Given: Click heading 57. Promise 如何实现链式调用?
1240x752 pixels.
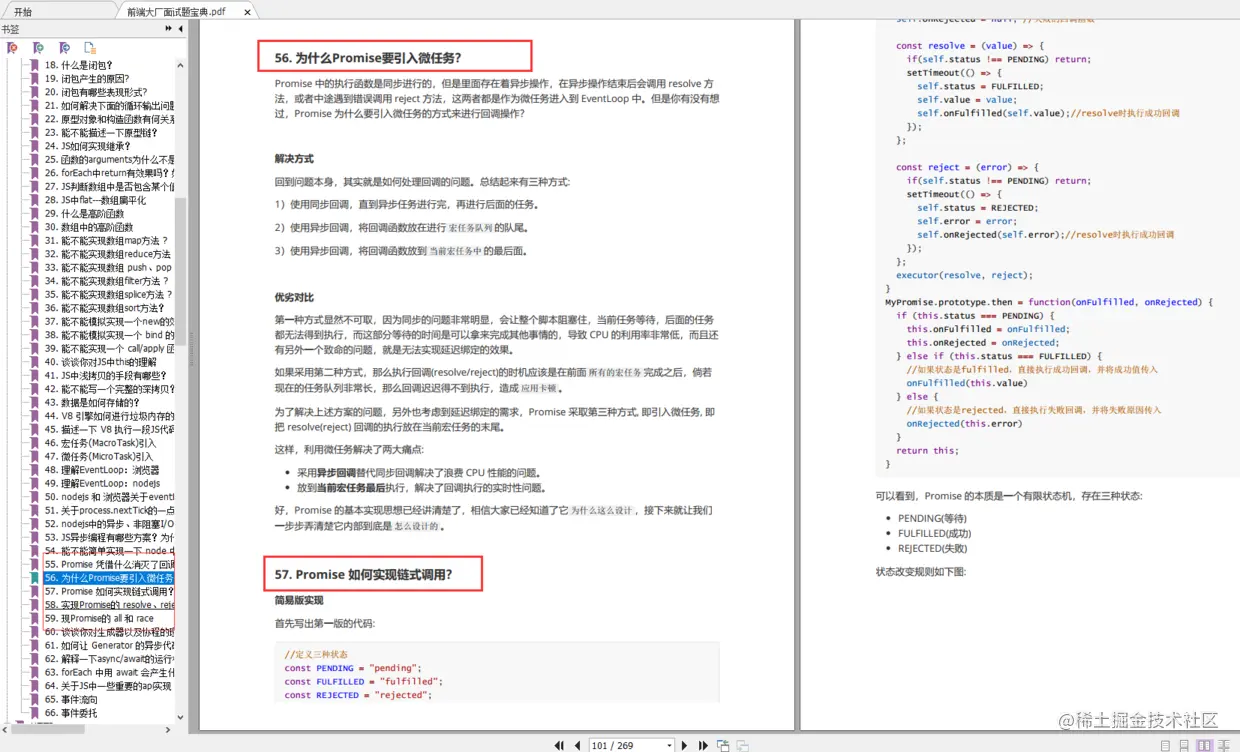Looking at the screenshot, I should 363,574.
